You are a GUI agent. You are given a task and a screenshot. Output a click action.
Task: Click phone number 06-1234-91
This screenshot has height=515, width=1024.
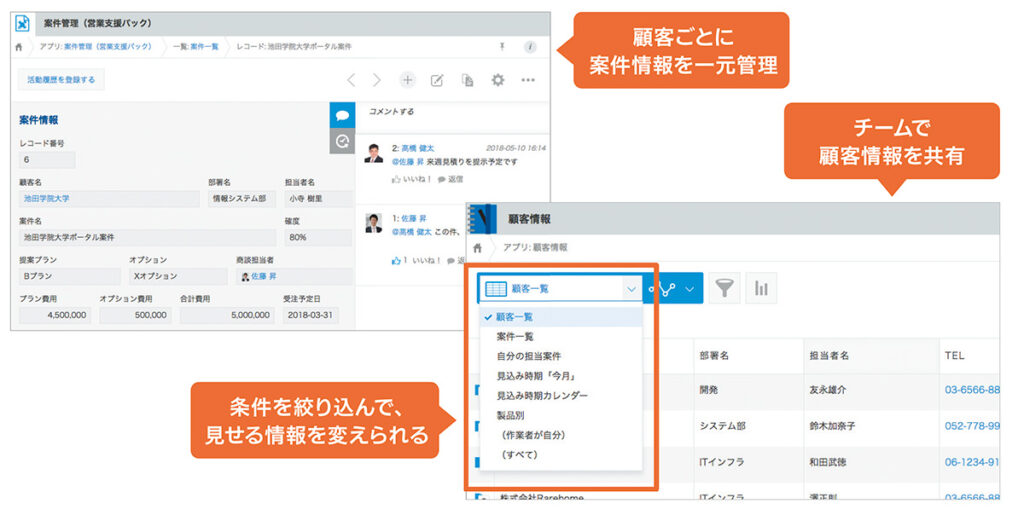coord(972,461)
